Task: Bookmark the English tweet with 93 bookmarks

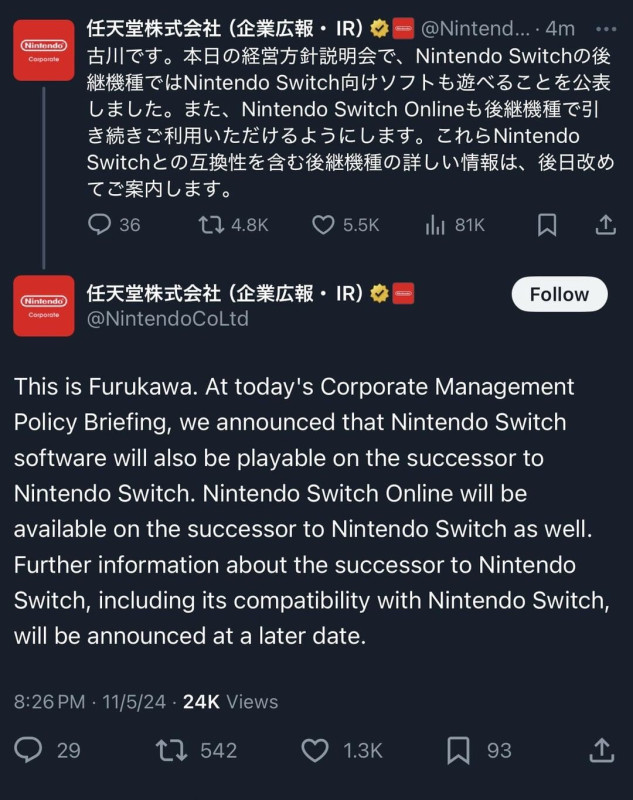Action: (458, 749)
